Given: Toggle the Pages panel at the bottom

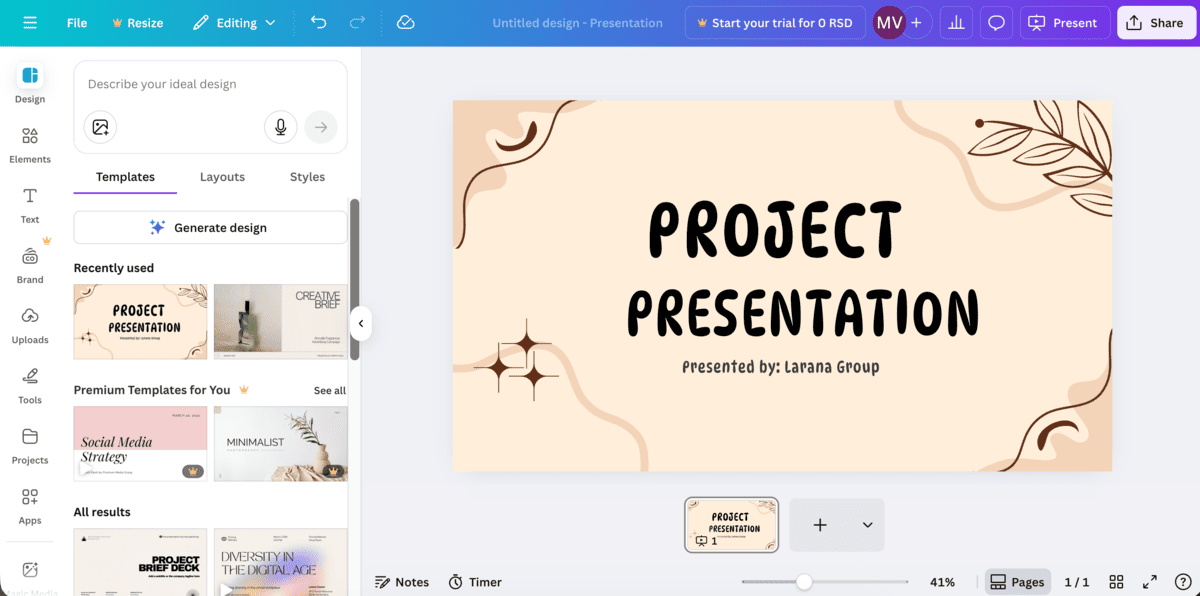Looking at the screenshot, I should point(1017,581).
